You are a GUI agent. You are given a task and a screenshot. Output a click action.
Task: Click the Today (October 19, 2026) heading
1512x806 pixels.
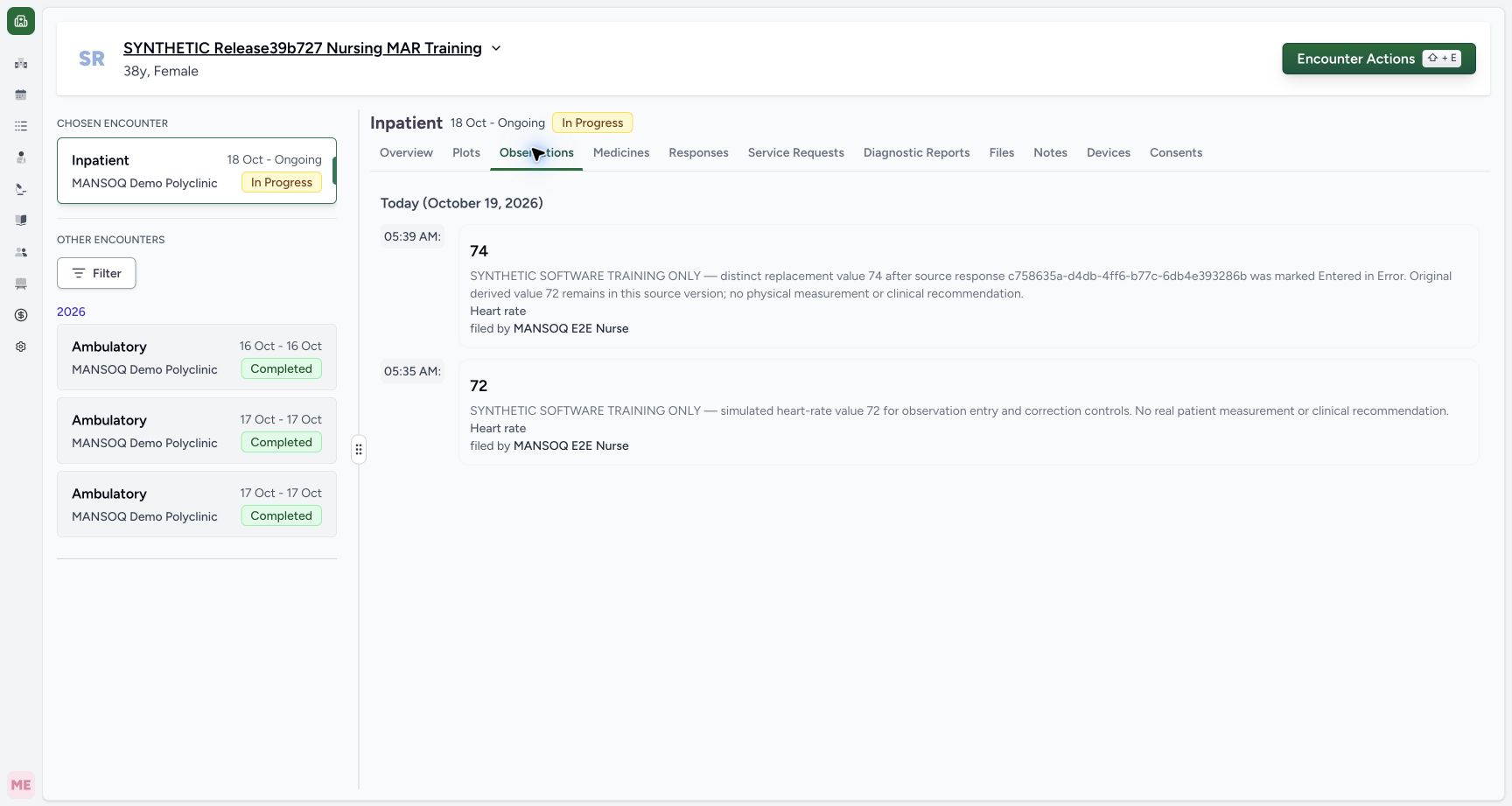click(462, 203)
